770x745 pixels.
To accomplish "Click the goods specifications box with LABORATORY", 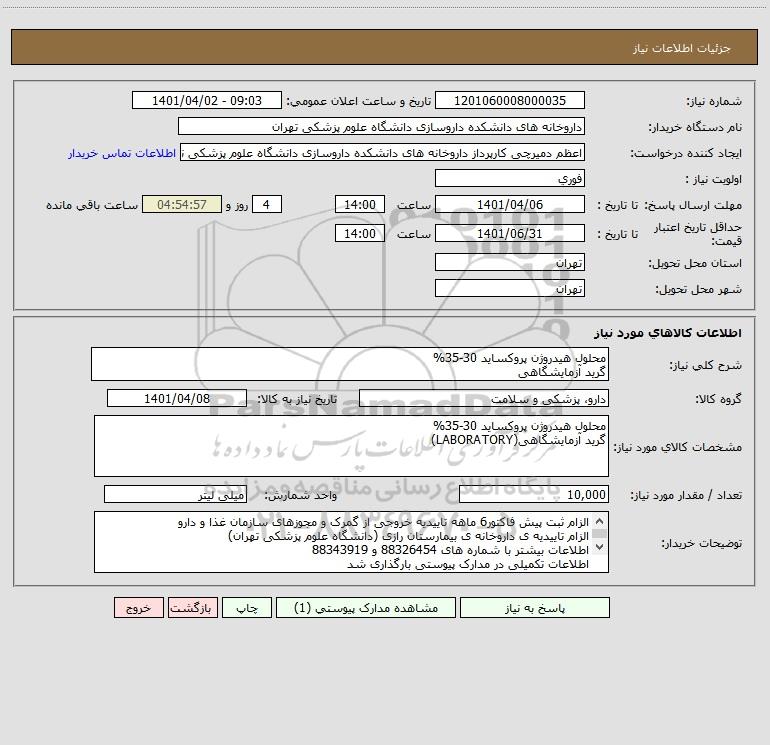I will (x=351, y=446).
